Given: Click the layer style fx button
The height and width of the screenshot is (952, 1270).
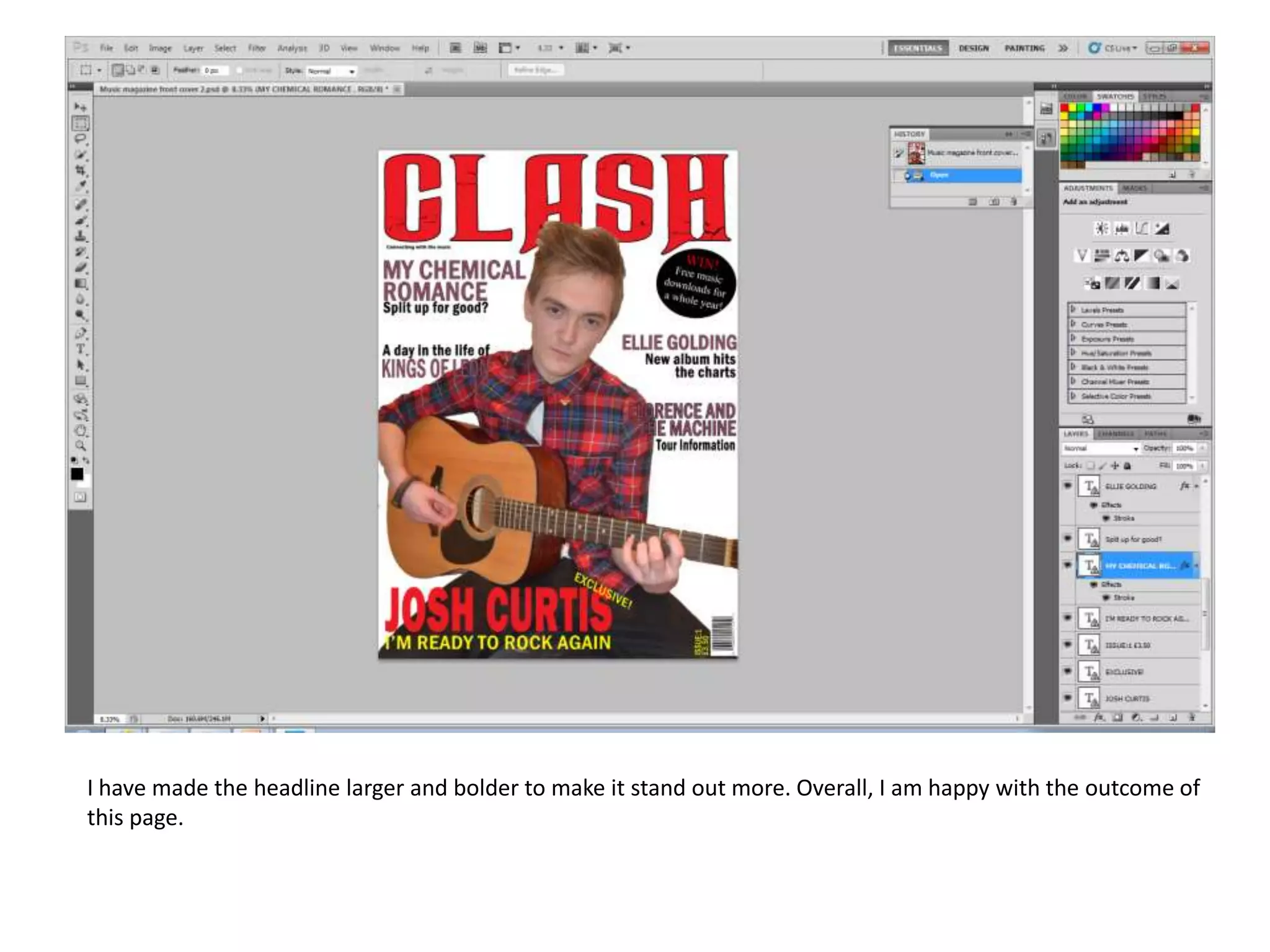Looking at the screenshot, I should [x=1099, y=718].
